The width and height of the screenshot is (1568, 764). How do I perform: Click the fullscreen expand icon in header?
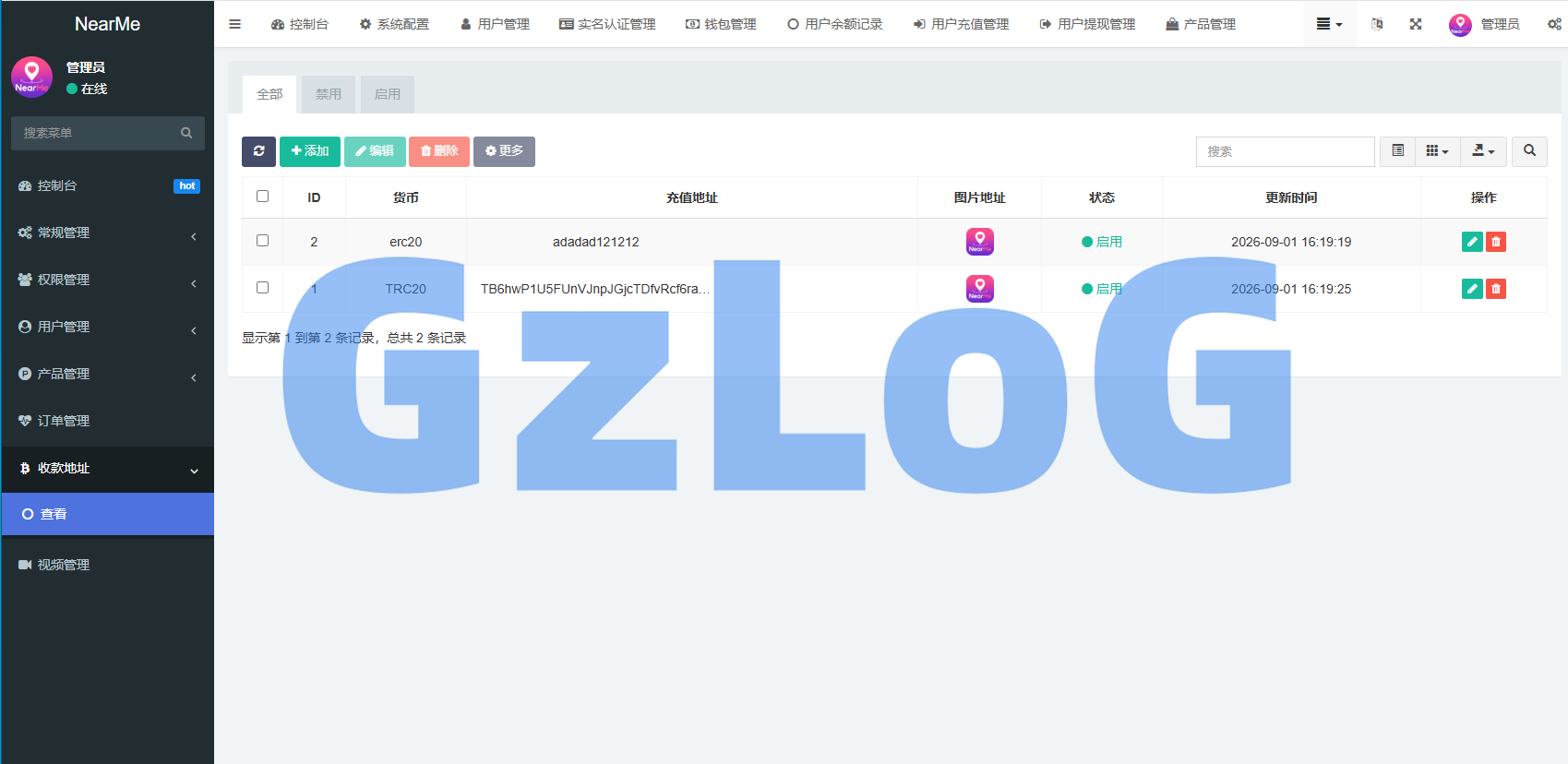1416,24
